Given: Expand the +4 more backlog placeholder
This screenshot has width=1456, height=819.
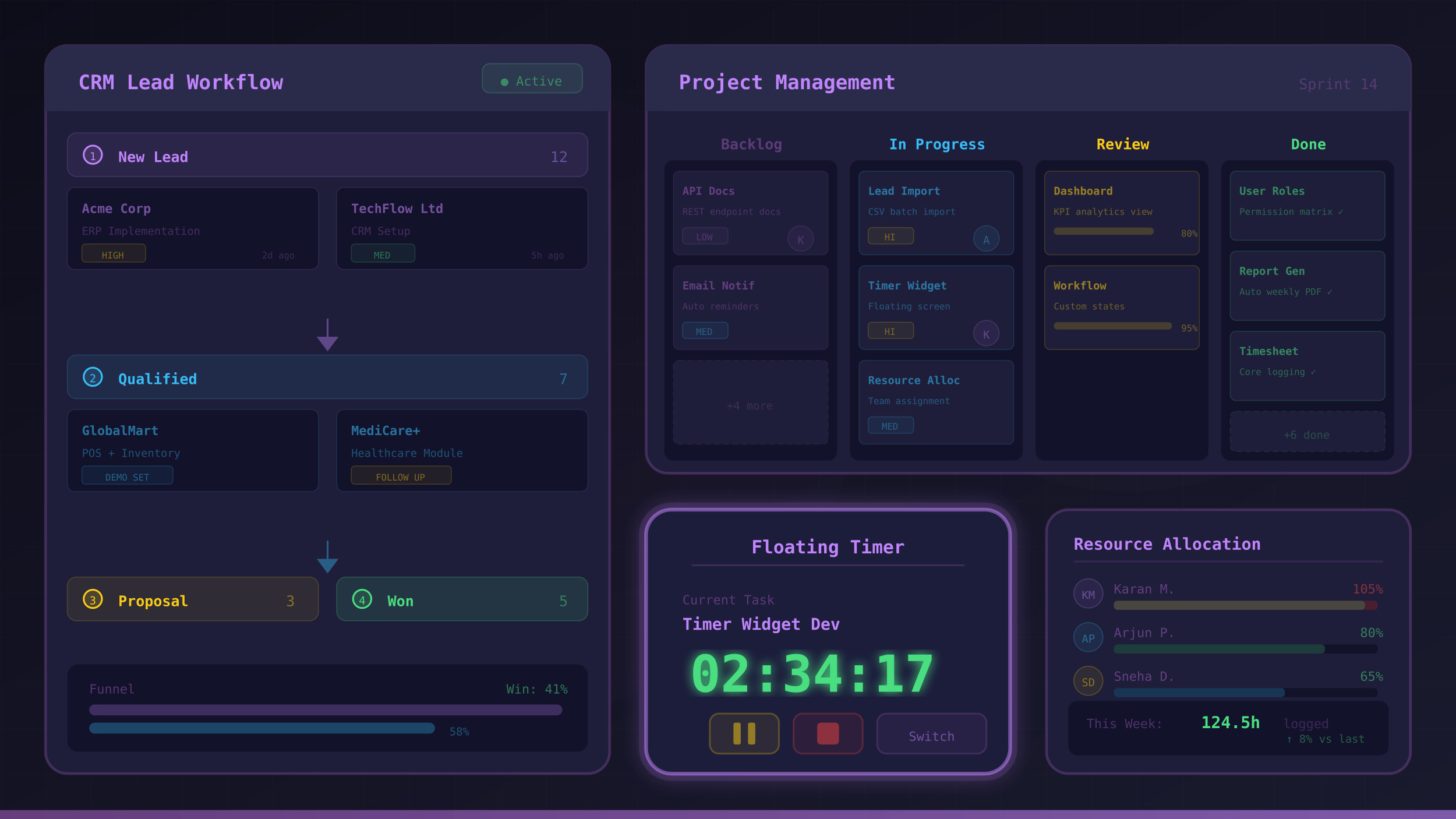Looking at the screenshot, I should (x=750, y=403).
